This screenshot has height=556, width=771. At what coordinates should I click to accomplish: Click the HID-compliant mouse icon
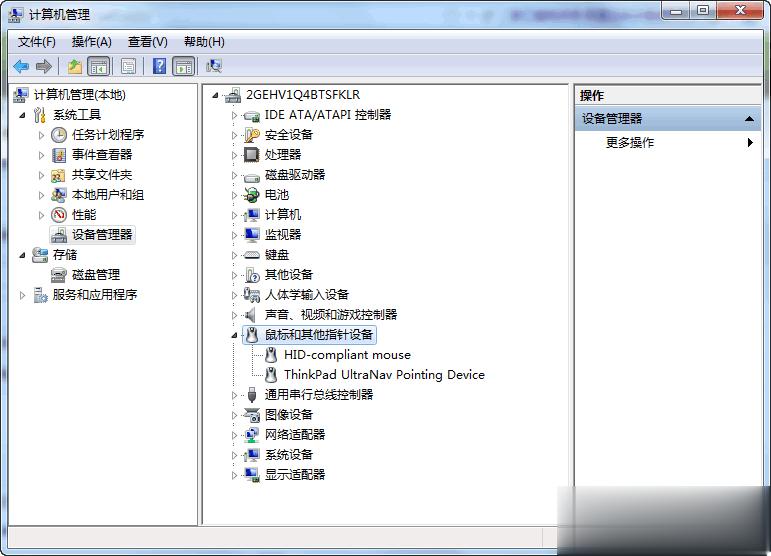[x=271, y=355]
